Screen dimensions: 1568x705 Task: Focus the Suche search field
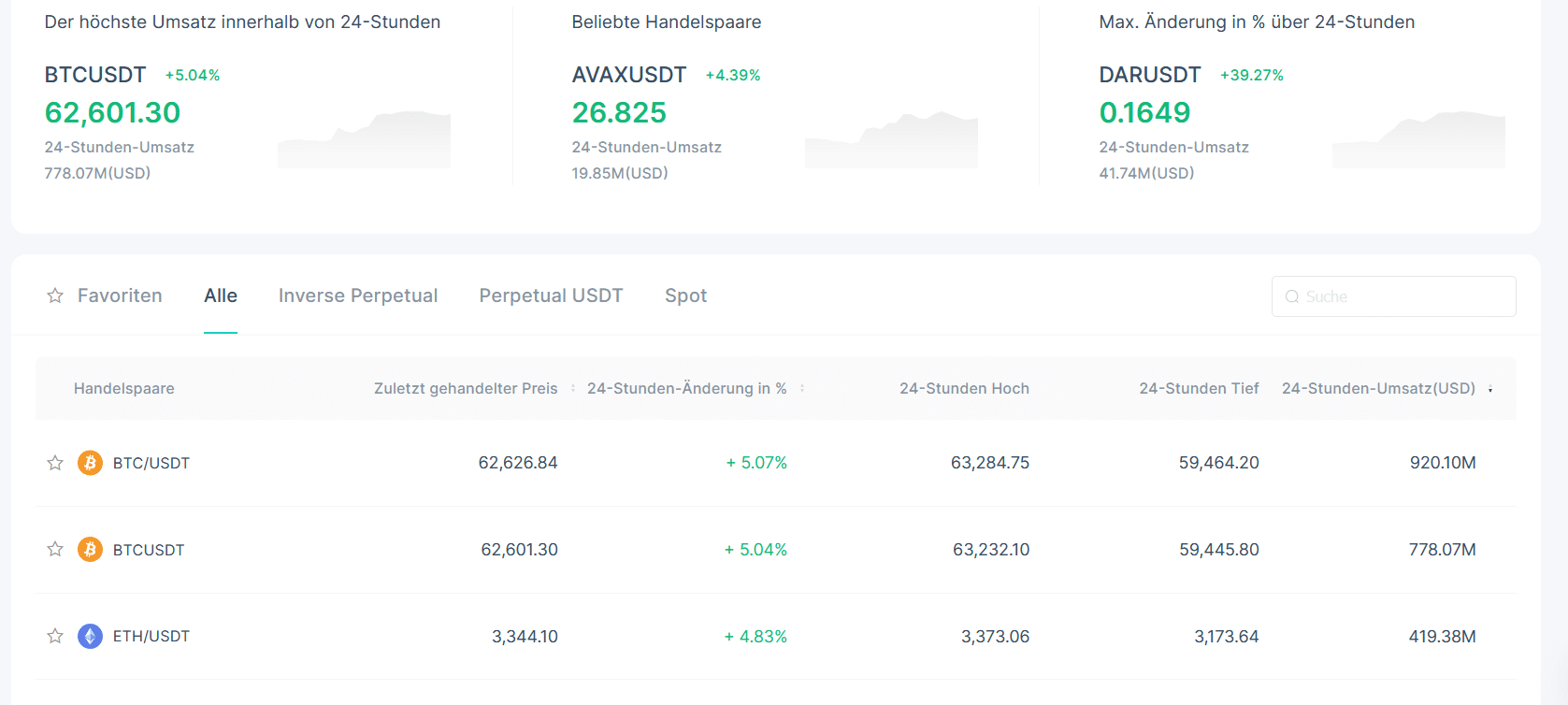[x=1393, y=296]
